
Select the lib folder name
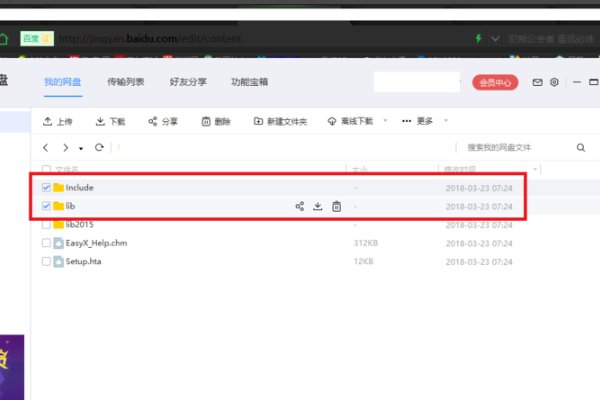[70, 206]
